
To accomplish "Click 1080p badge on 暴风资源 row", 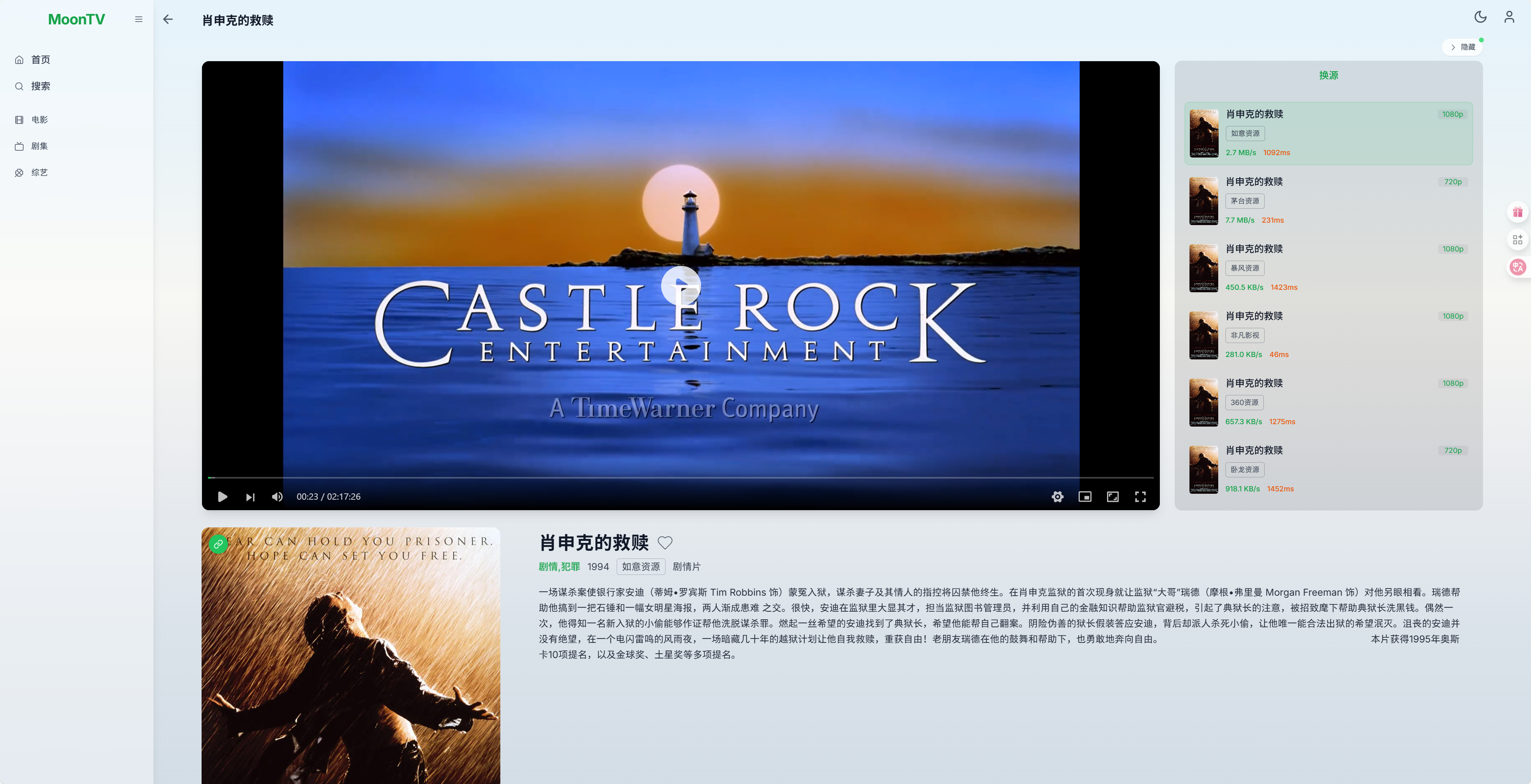I will [1453, 249].
